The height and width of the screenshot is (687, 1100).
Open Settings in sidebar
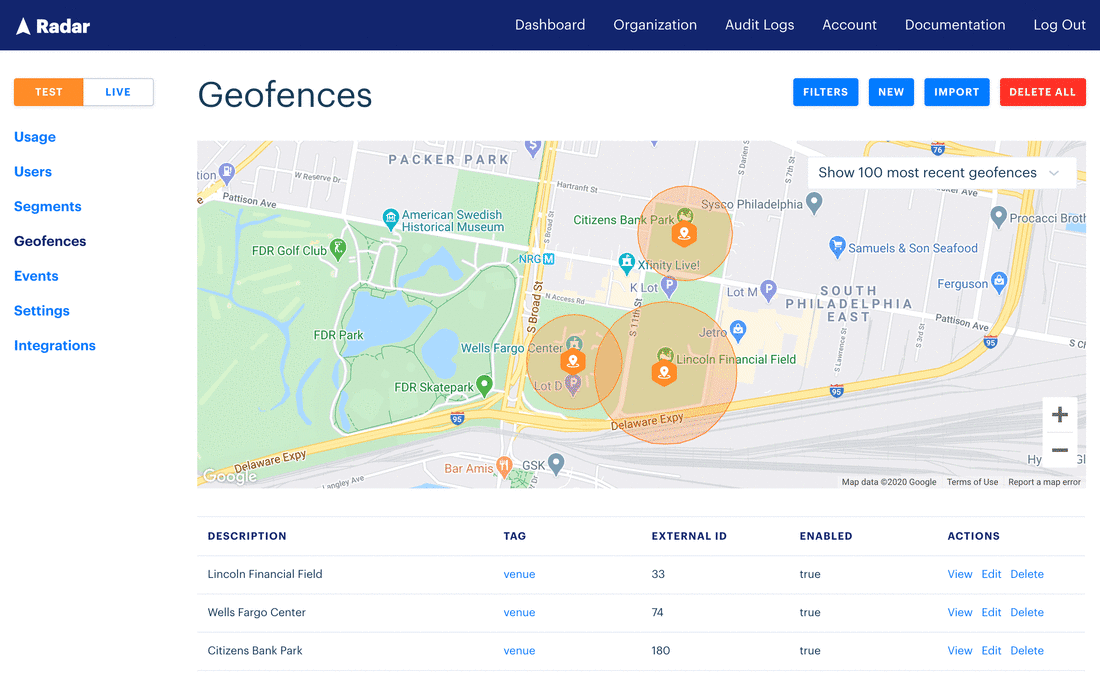pyautogui.click(x=41, y=310)
